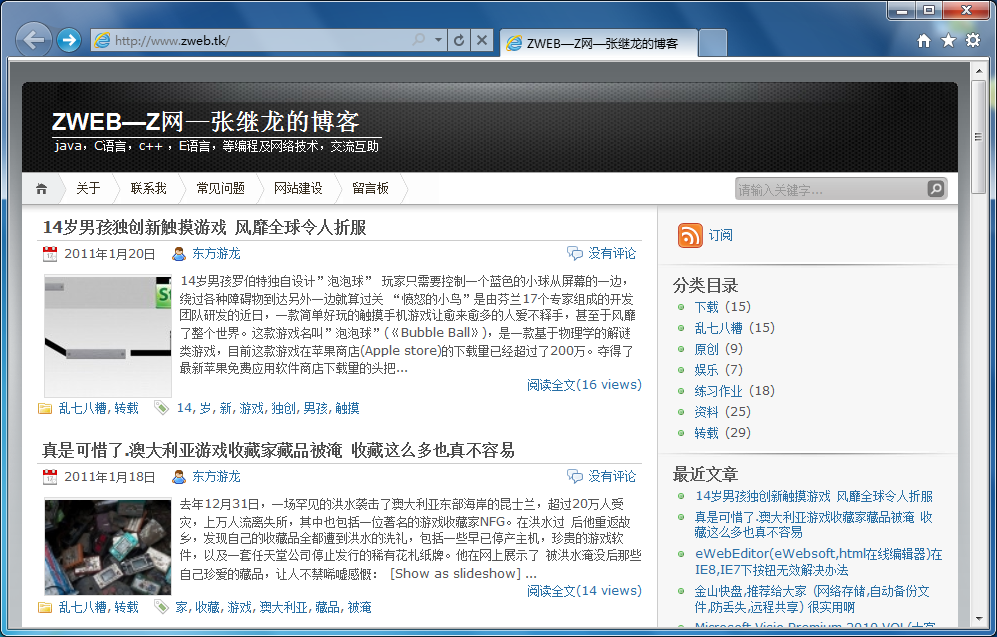Open tag 藏品 under the second post

click(327, 607)
